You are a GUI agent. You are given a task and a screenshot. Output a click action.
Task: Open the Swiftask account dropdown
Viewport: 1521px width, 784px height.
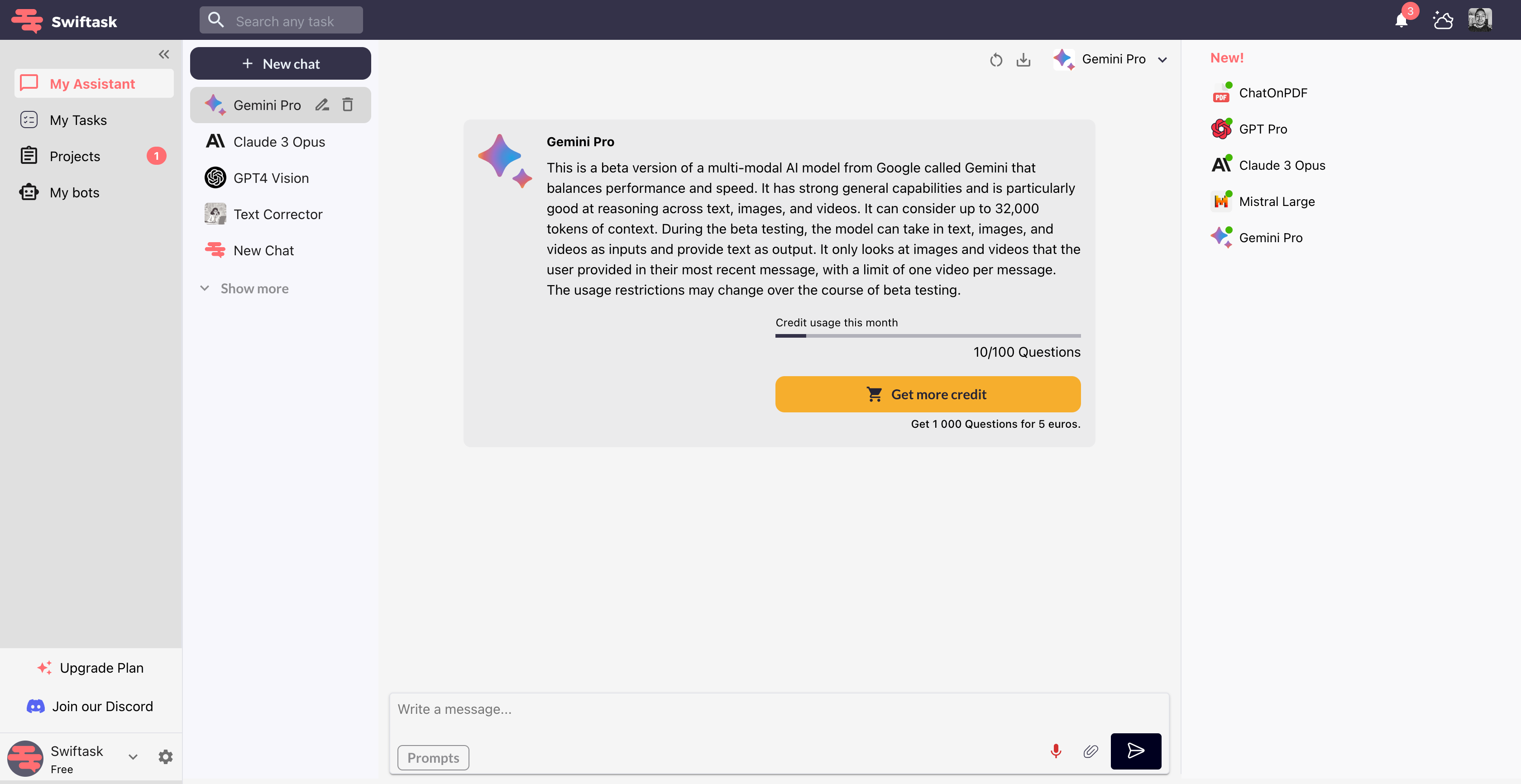pyautogui.click(x=132, y=757)
